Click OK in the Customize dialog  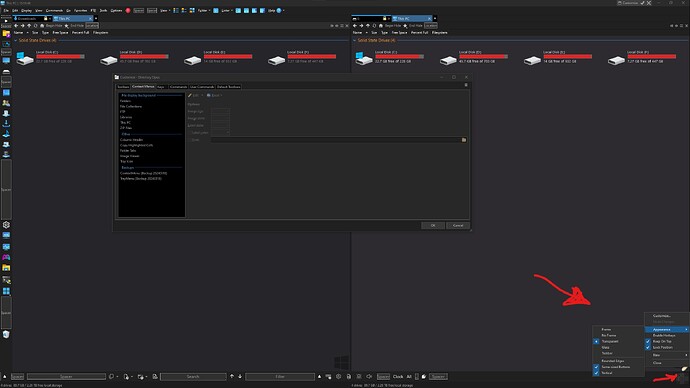pos(433,225)
